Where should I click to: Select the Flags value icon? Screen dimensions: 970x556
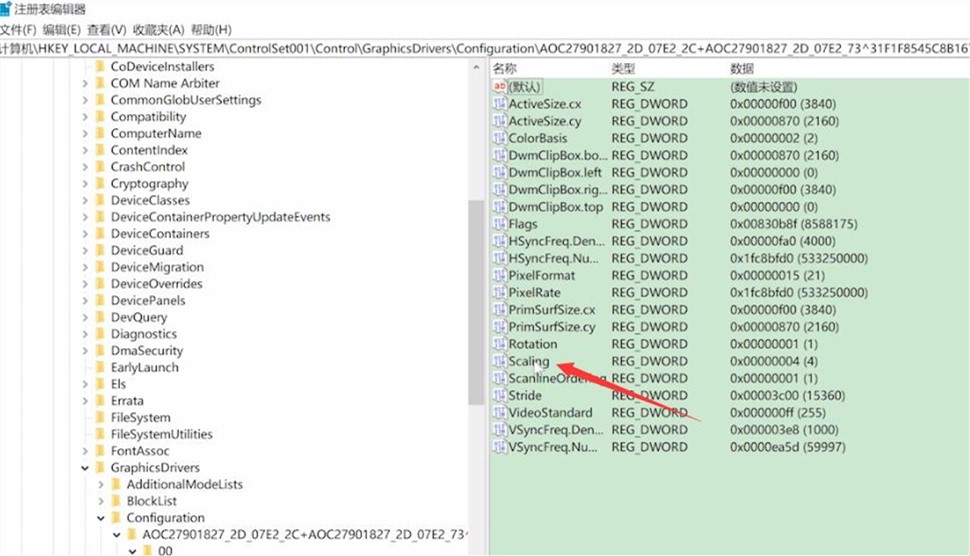point(499,224)
